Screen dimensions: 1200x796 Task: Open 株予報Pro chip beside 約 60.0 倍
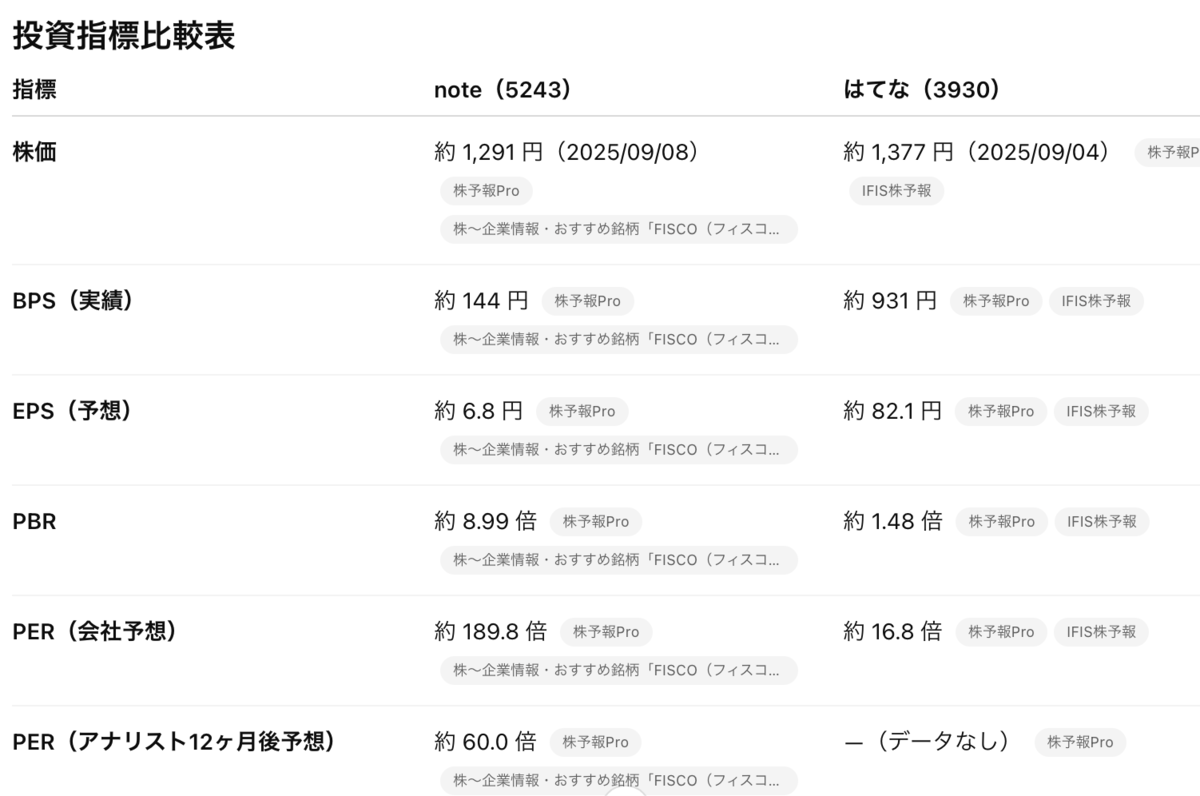tap(596, 742)
